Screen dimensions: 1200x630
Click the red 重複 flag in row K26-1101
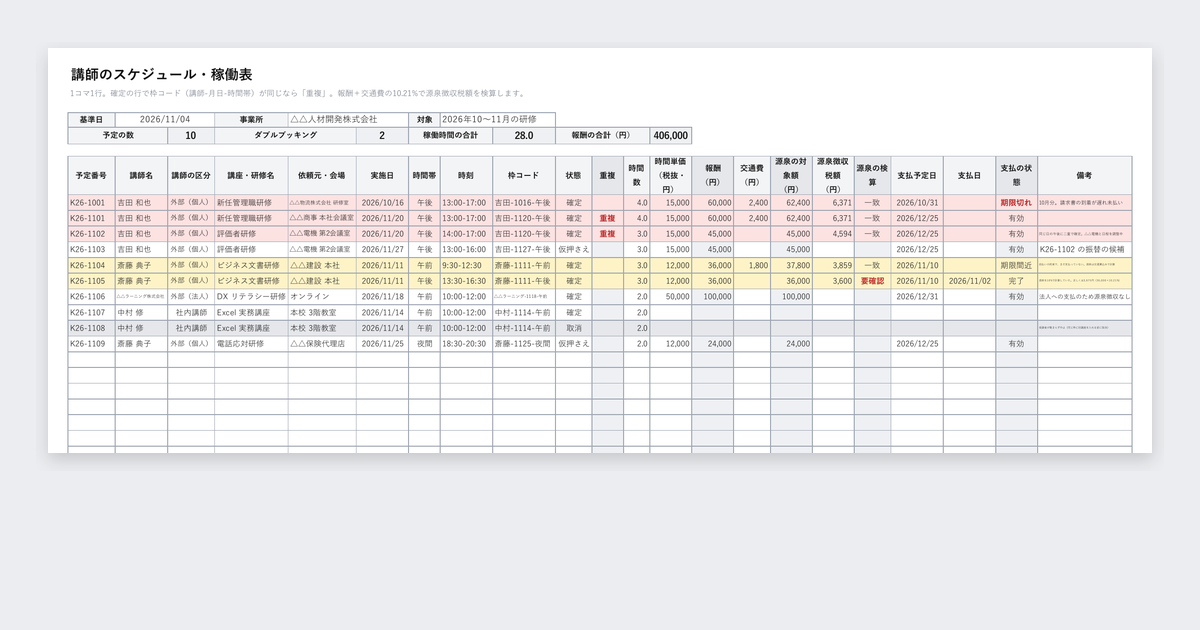coord(607,218)
